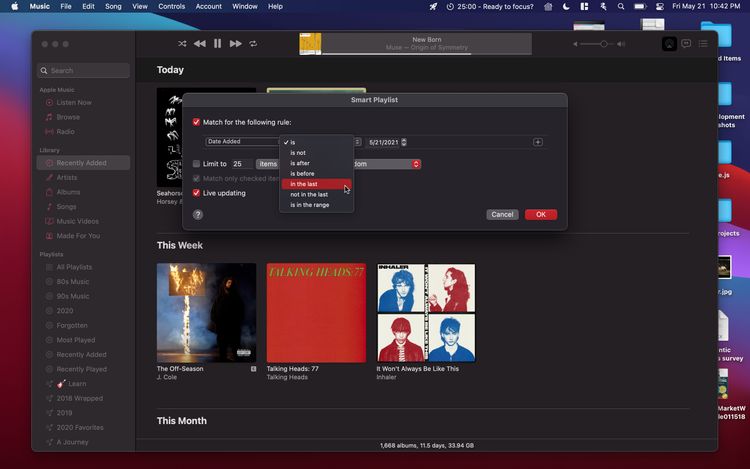Pause the current song
The image size is (750, 469).
click(x=218, y=44)
